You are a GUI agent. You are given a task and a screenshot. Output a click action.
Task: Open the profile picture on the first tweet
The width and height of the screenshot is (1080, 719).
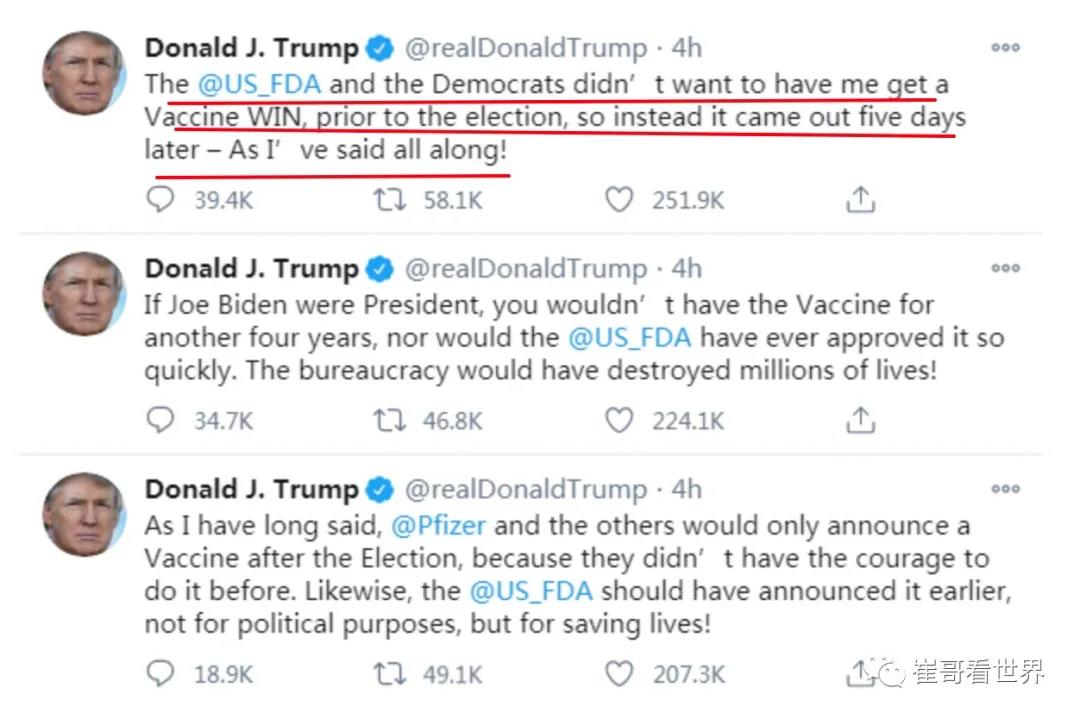(84, 73)
